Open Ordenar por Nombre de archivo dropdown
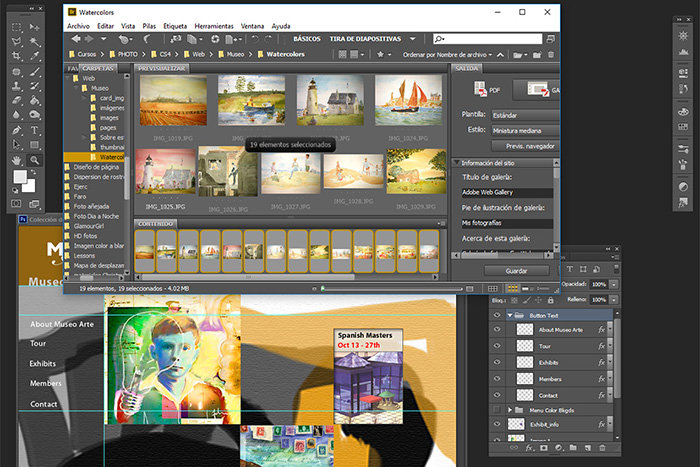Viewport: 700px width, 467px height. pos(447,54)
